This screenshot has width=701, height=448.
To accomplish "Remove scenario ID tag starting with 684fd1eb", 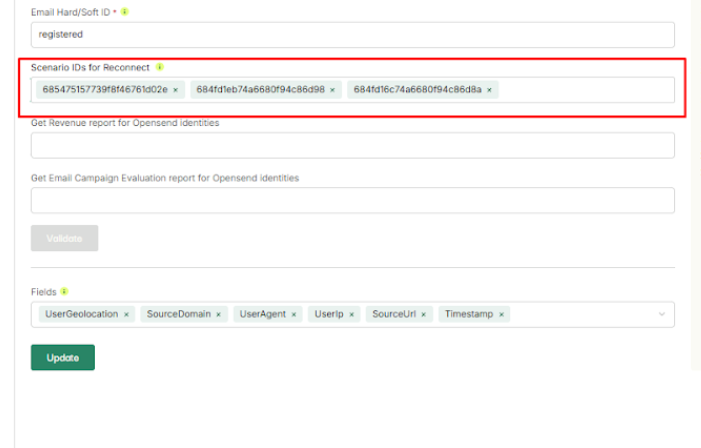I will [x=332, y=90].
